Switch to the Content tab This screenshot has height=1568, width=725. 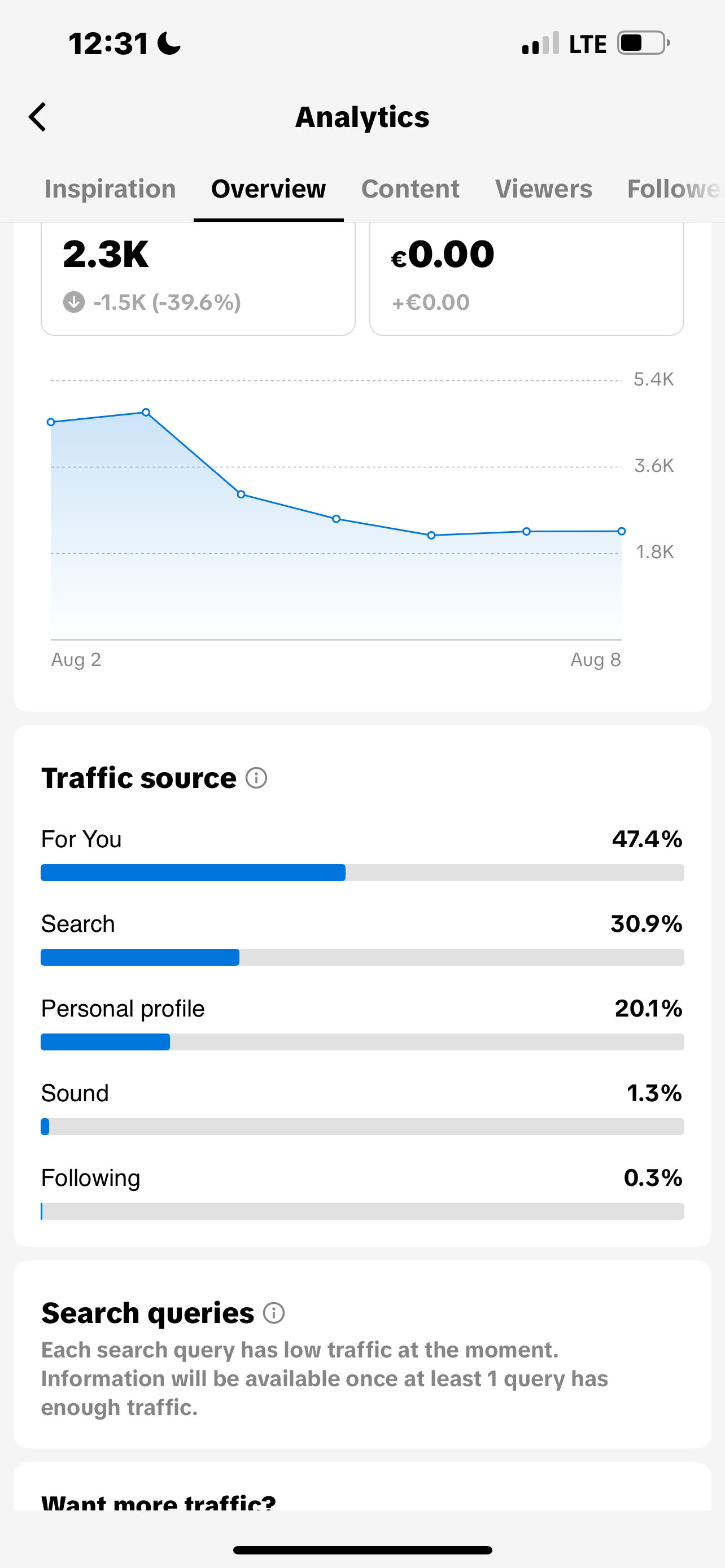tap(410, 189)
